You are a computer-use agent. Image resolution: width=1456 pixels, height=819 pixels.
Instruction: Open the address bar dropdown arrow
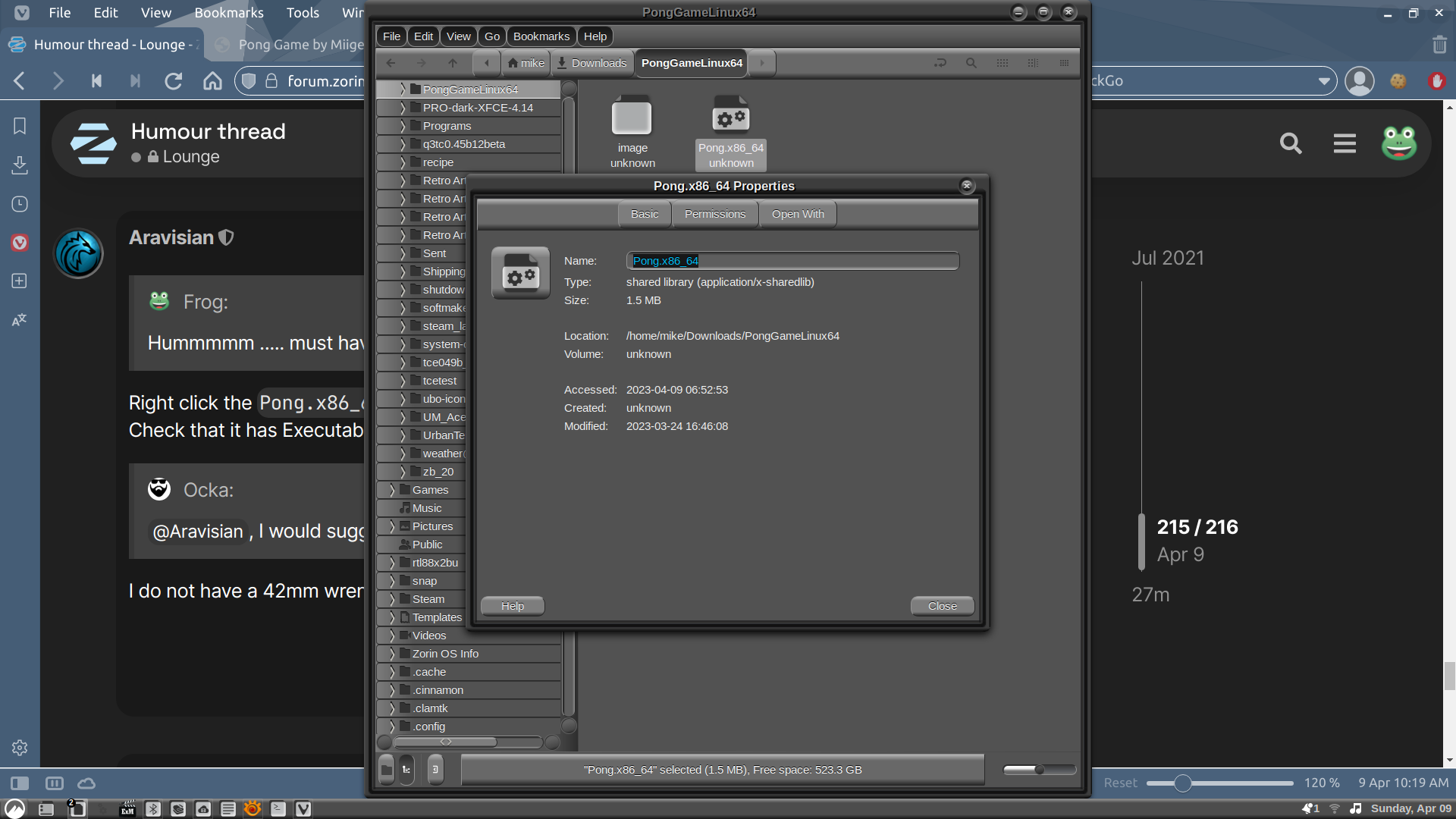click(x=1324, y=81)
